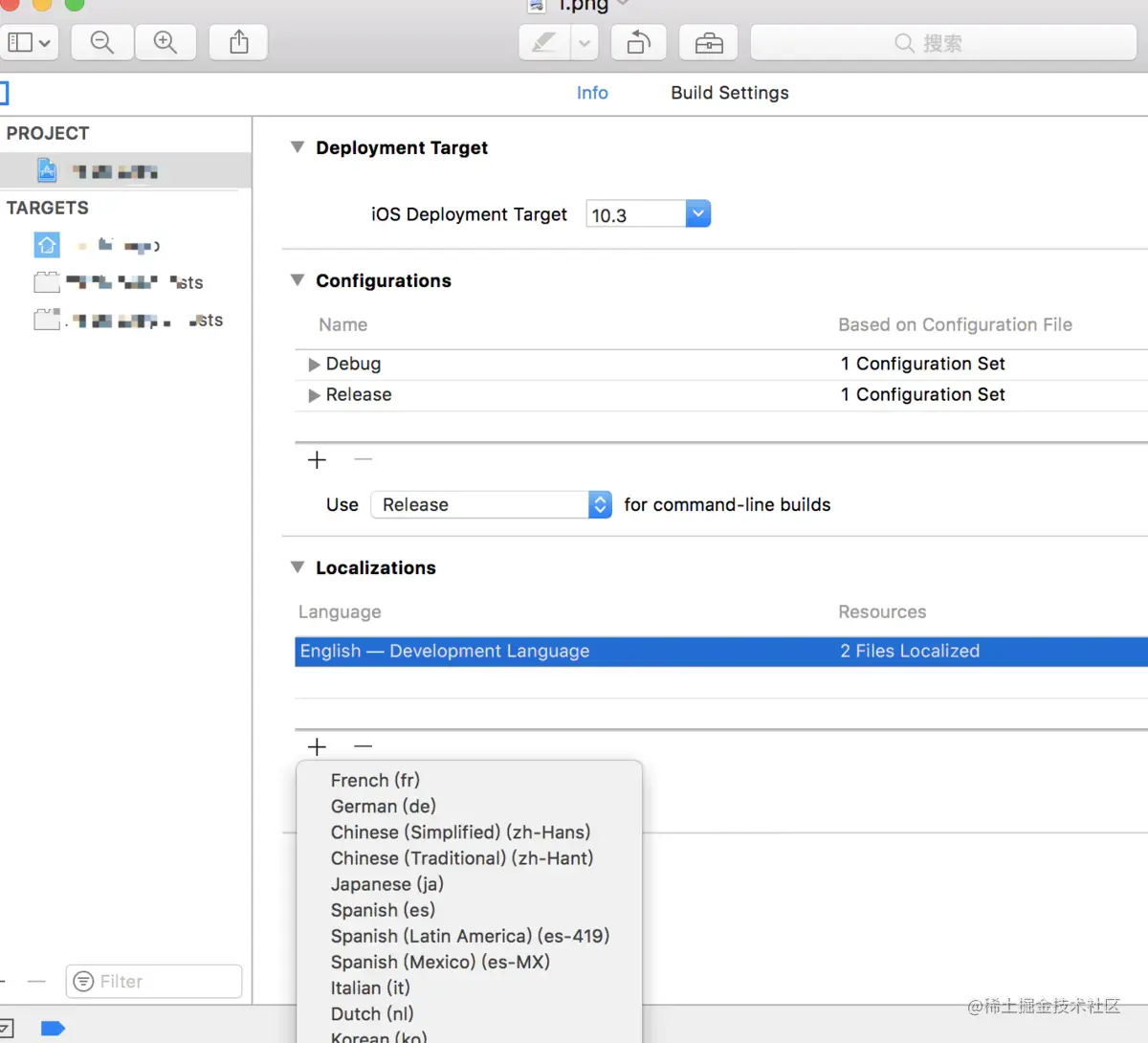Open the command-line builds Release dropdown
The width and height of the screenshot is (1148, 1043).
point(492,504)
